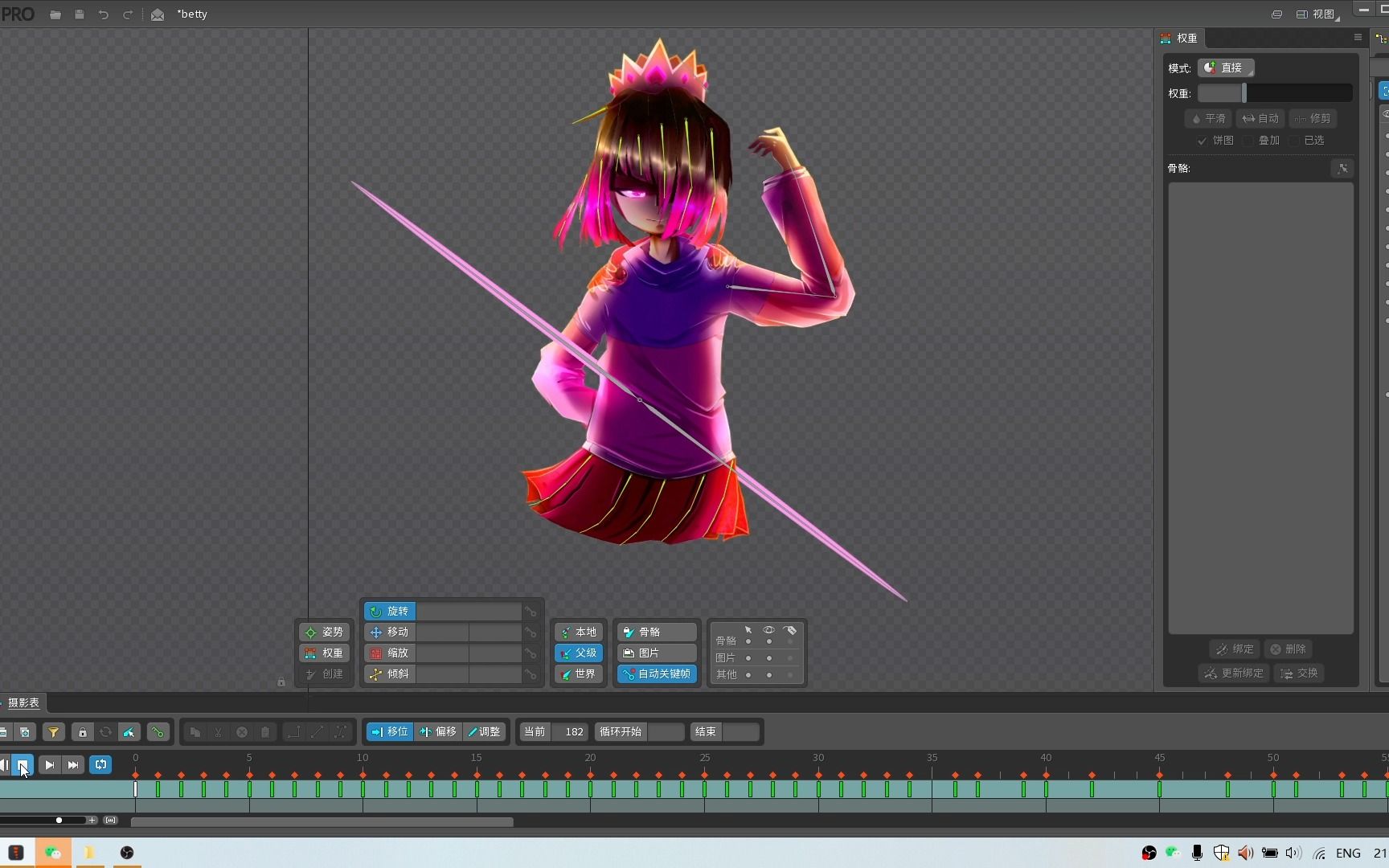Viewport: 1389px width, 868px height.
Task: Open the 模式 直接 mode dropdown
Action: (1226, 68)
